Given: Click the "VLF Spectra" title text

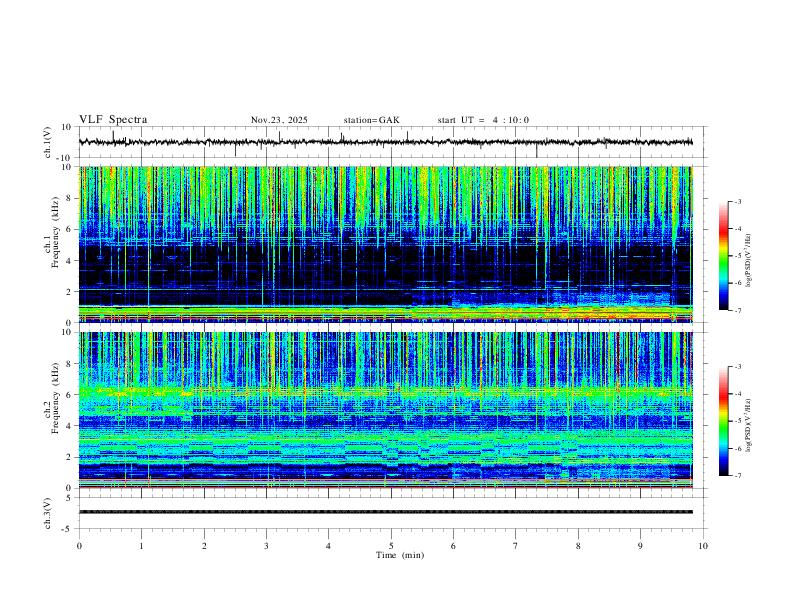Looking at the screenshot, I should 113,120.
